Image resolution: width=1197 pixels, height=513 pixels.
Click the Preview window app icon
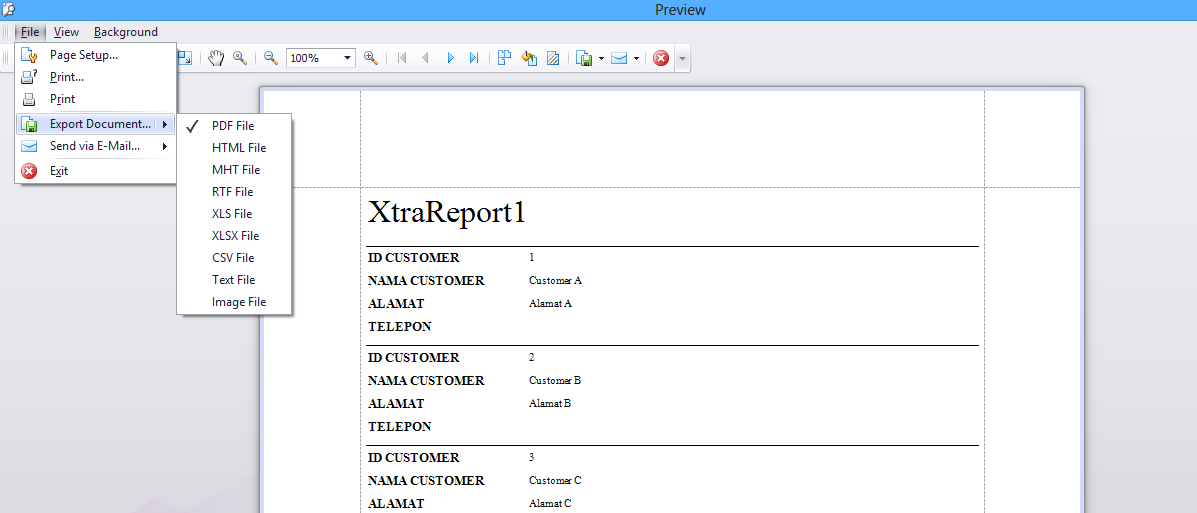pos(8,9)
